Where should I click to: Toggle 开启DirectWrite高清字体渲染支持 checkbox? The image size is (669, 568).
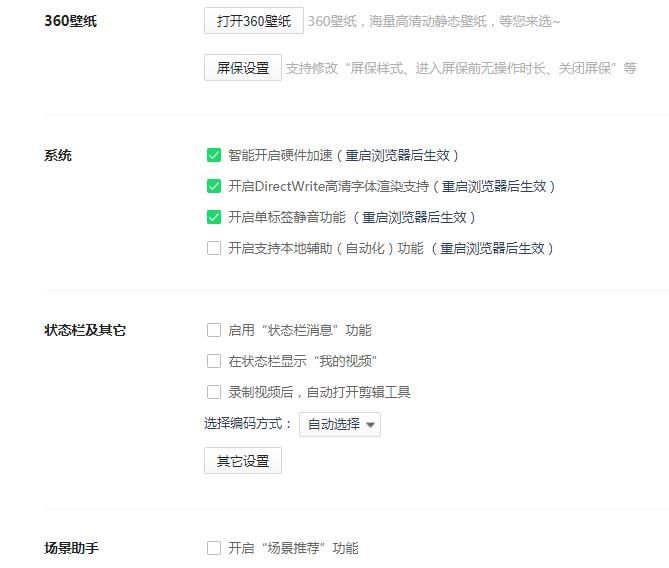click(x=214, y=186)
